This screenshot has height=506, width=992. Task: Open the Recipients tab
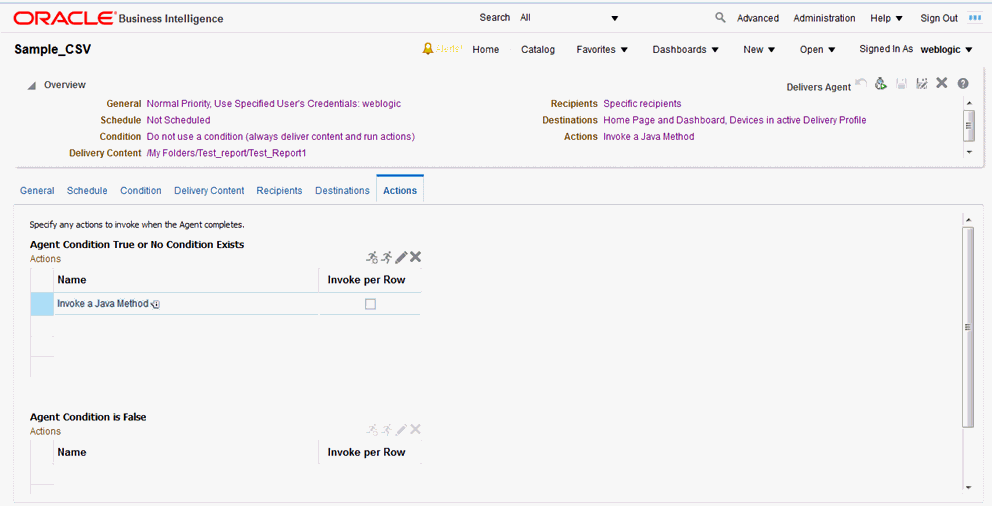point(279,190)
